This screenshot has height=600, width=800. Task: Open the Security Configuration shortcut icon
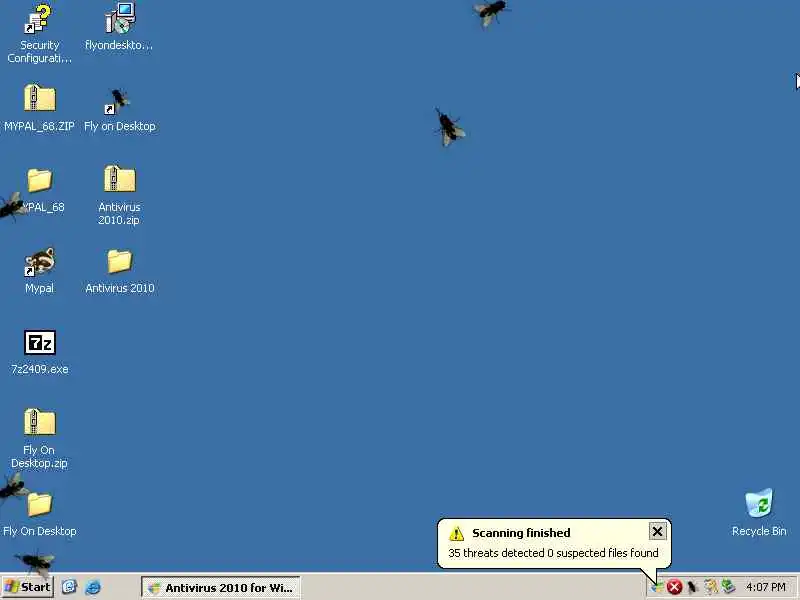(39, 19)
